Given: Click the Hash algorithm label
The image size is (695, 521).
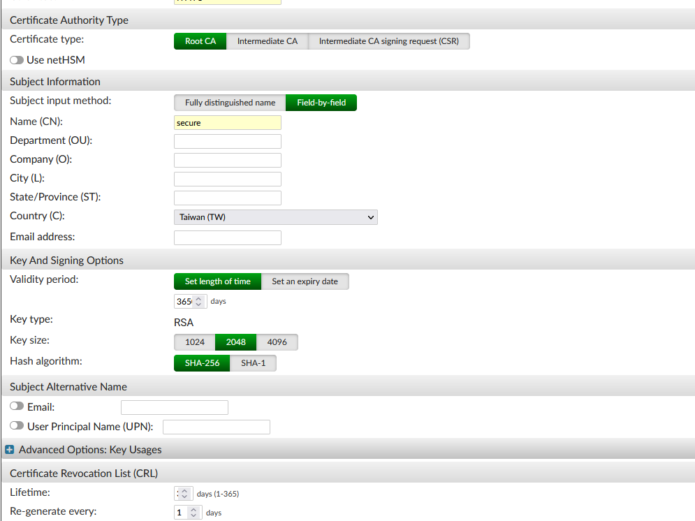Looking at the screenshot, I should tap(46, 361).
